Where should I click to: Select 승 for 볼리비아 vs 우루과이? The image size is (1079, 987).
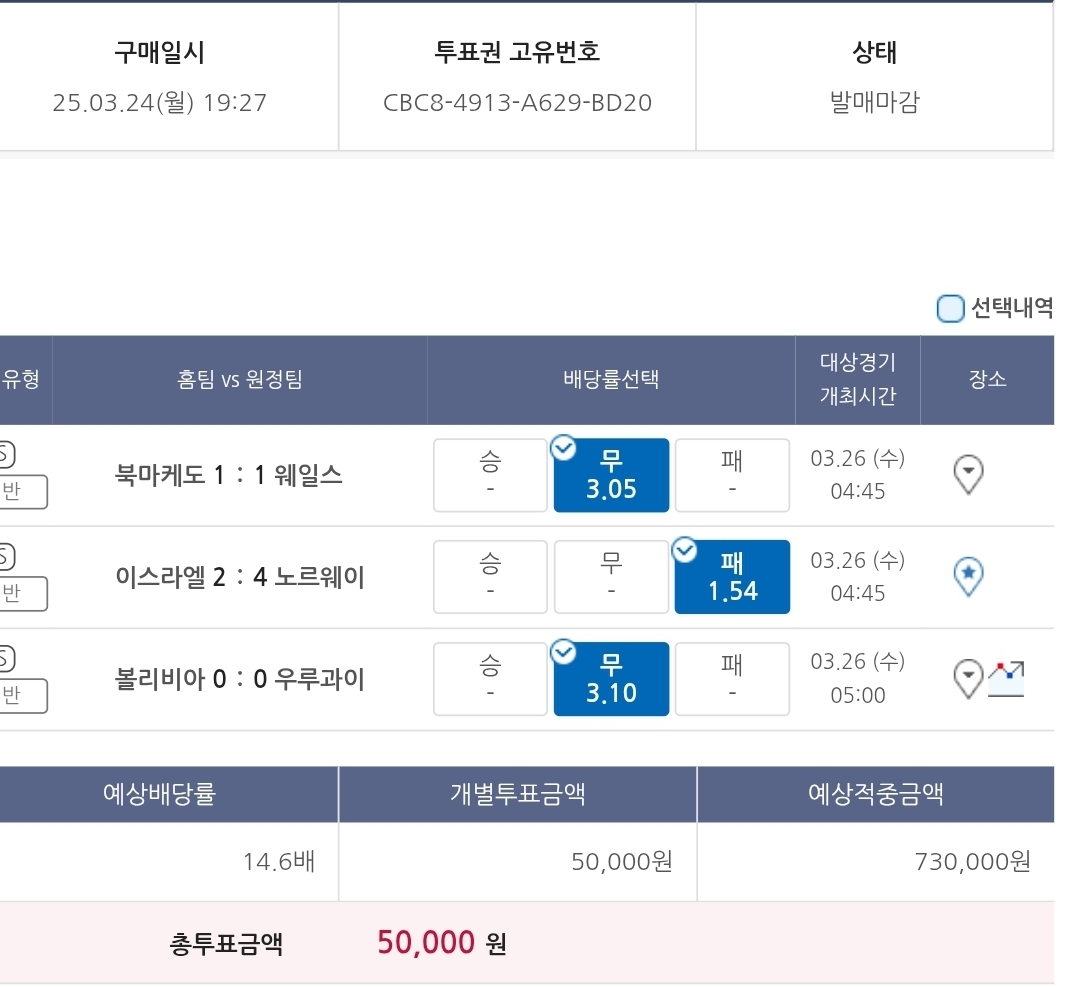coord(490,679)
